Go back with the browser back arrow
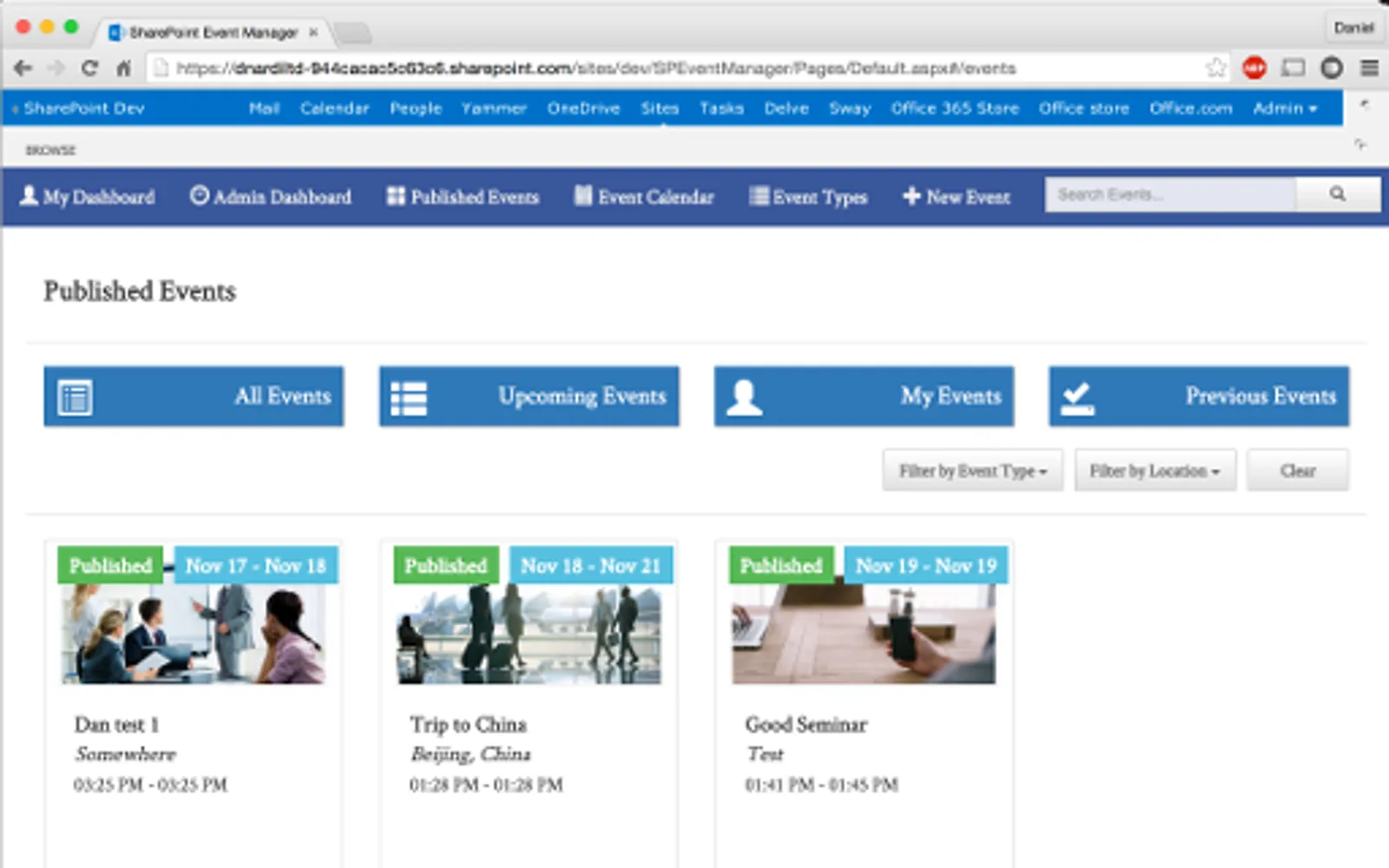This screenshot has width=1389, height=868. (23, 68)
